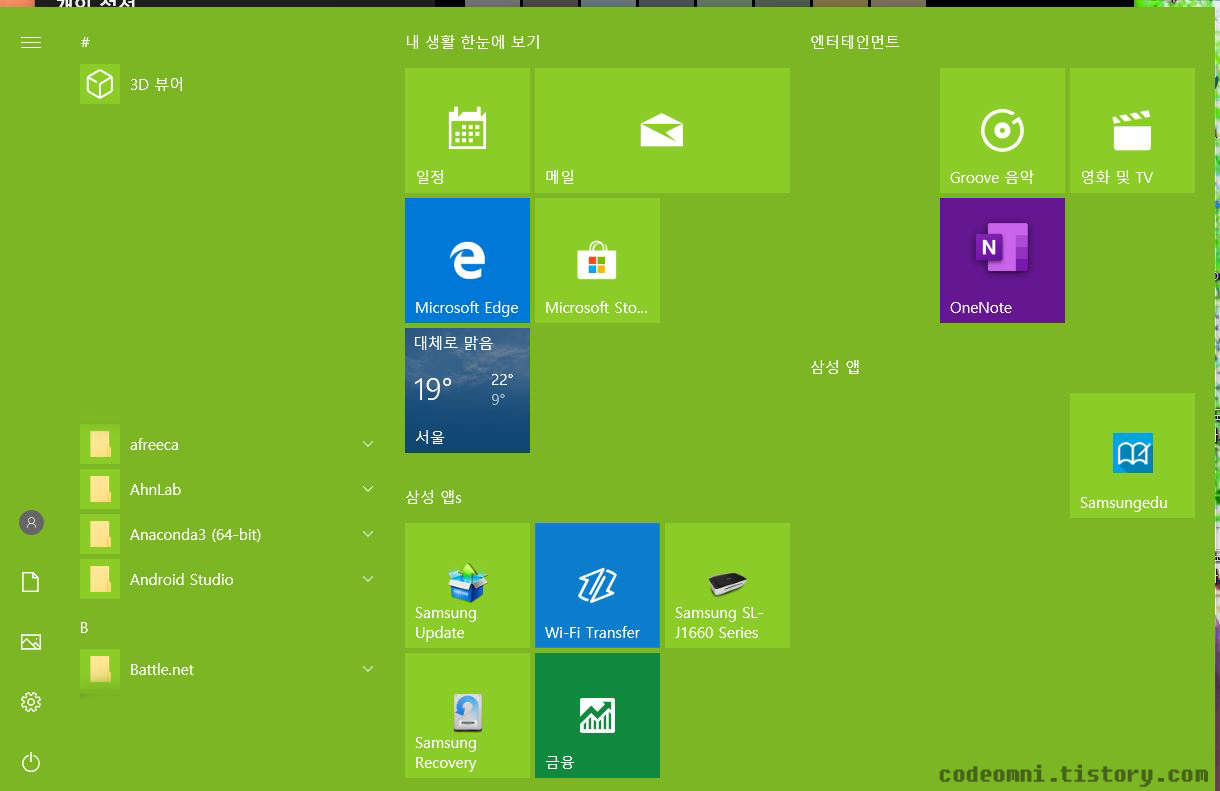Image resolution: width=1220 pixels, height=791 pixels.
Task: Expand the Battle.net folder chevron
Action: [367, 669]
